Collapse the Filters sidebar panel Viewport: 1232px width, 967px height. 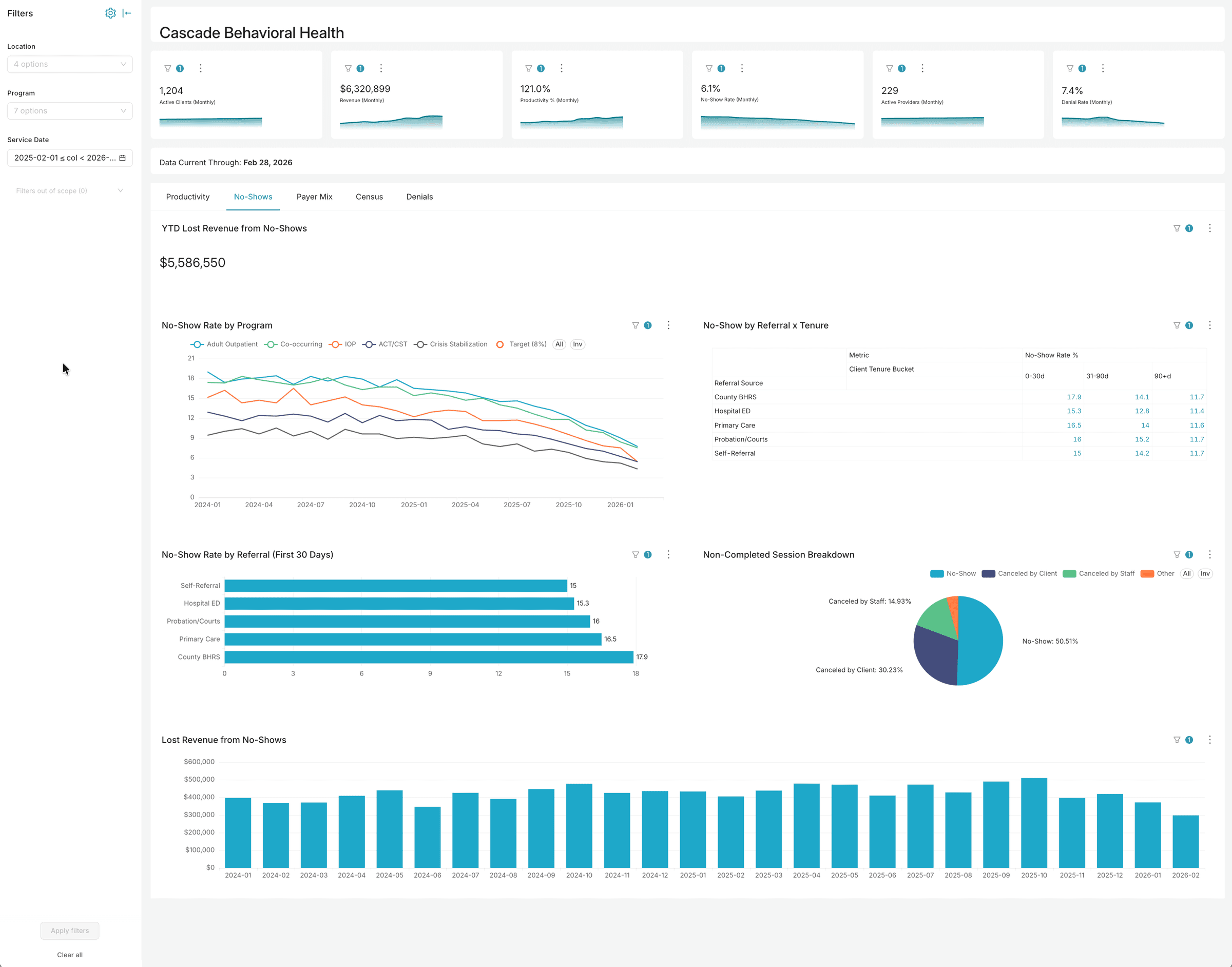126,12
